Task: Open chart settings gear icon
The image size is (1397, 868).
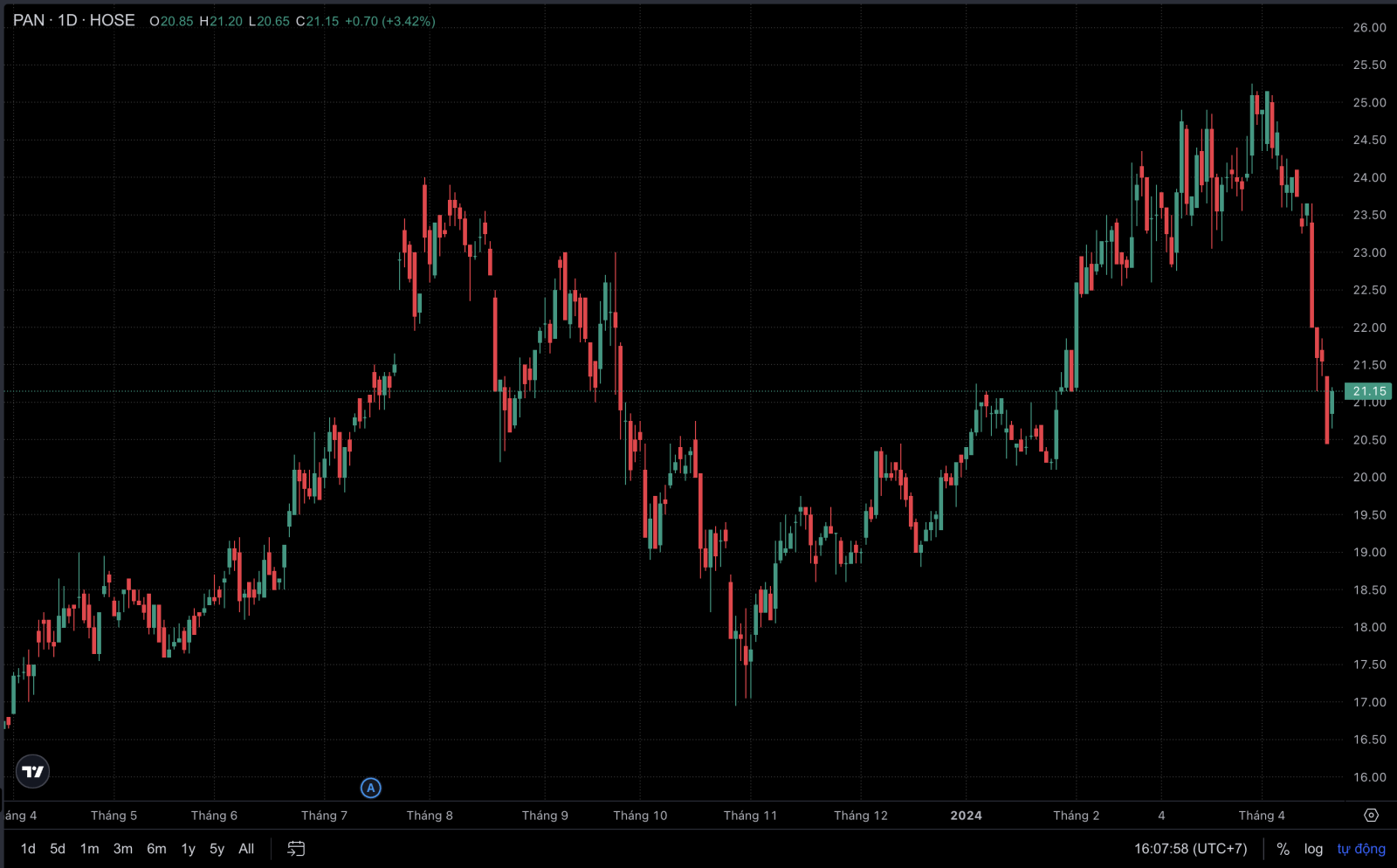Action: point(1371,815)
